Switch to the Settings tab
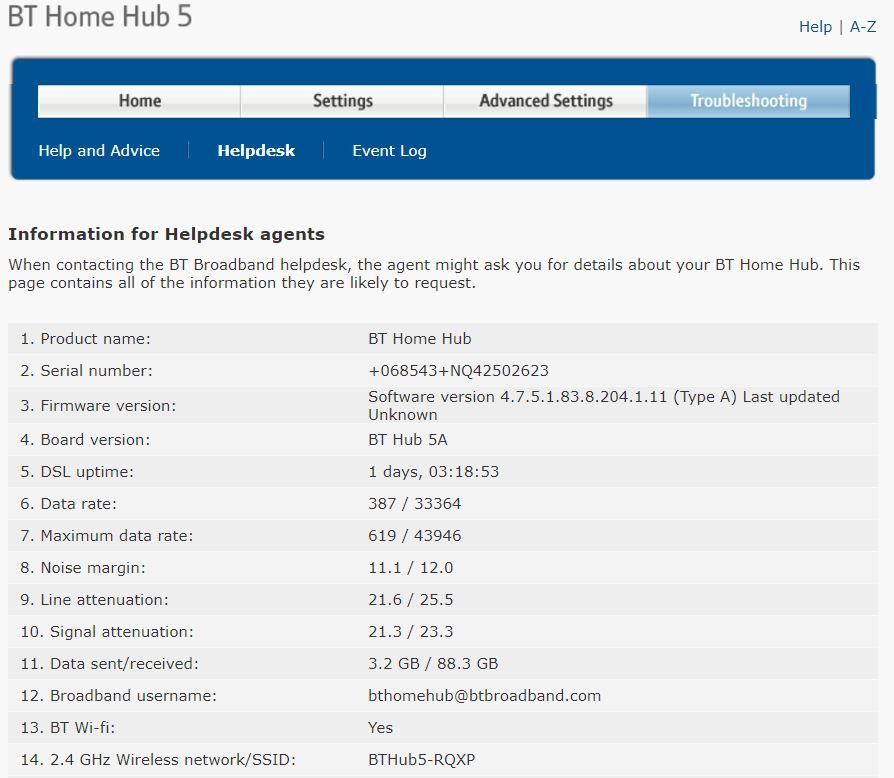Image resolution: width=894 pixels, height=778 pixels. click(x=342, y=101)
